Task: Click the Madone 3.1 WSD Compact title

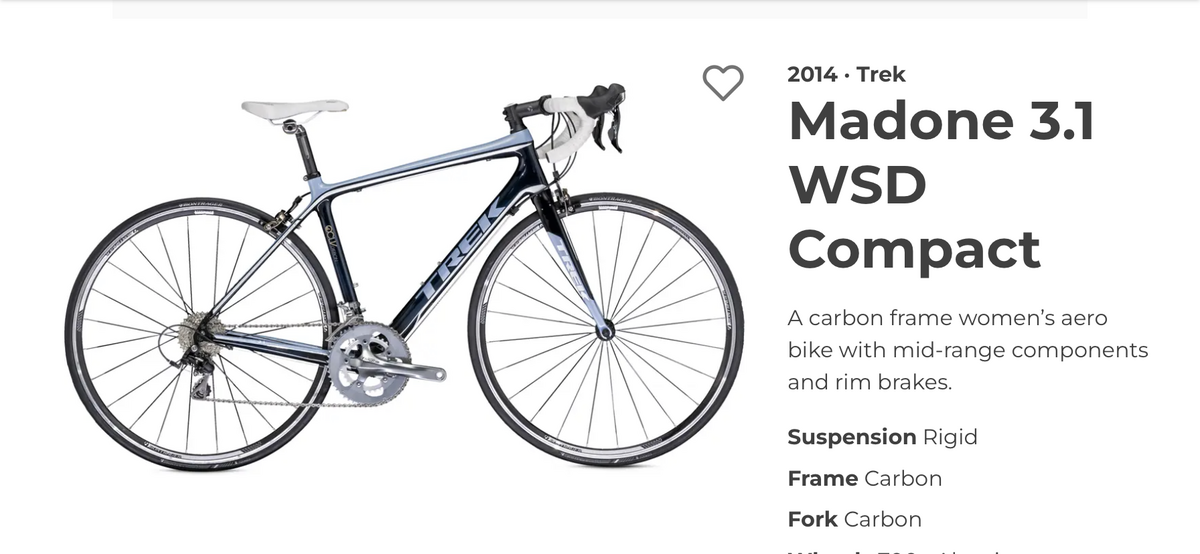Action: [x=941, y=185]
